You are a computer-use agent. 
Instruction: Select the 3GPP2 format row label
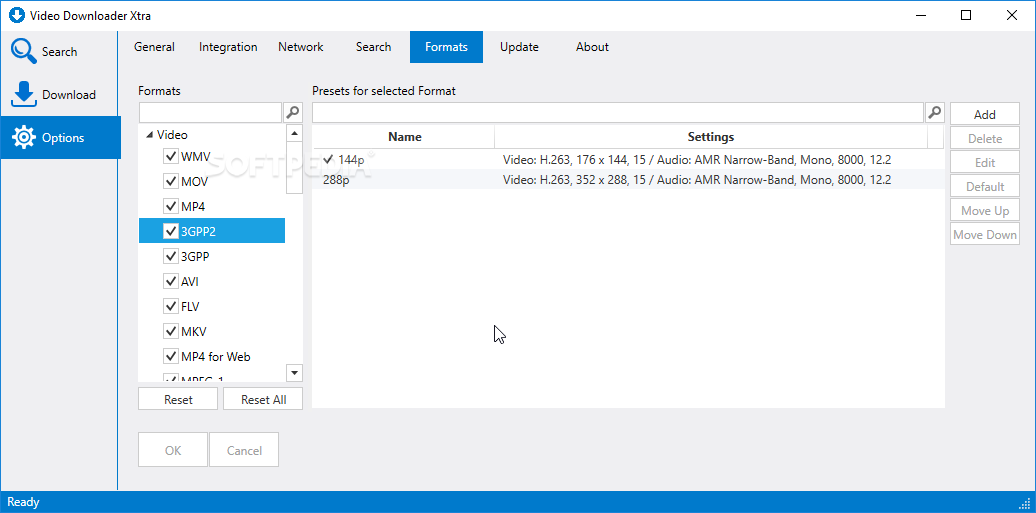click(198, 231)
